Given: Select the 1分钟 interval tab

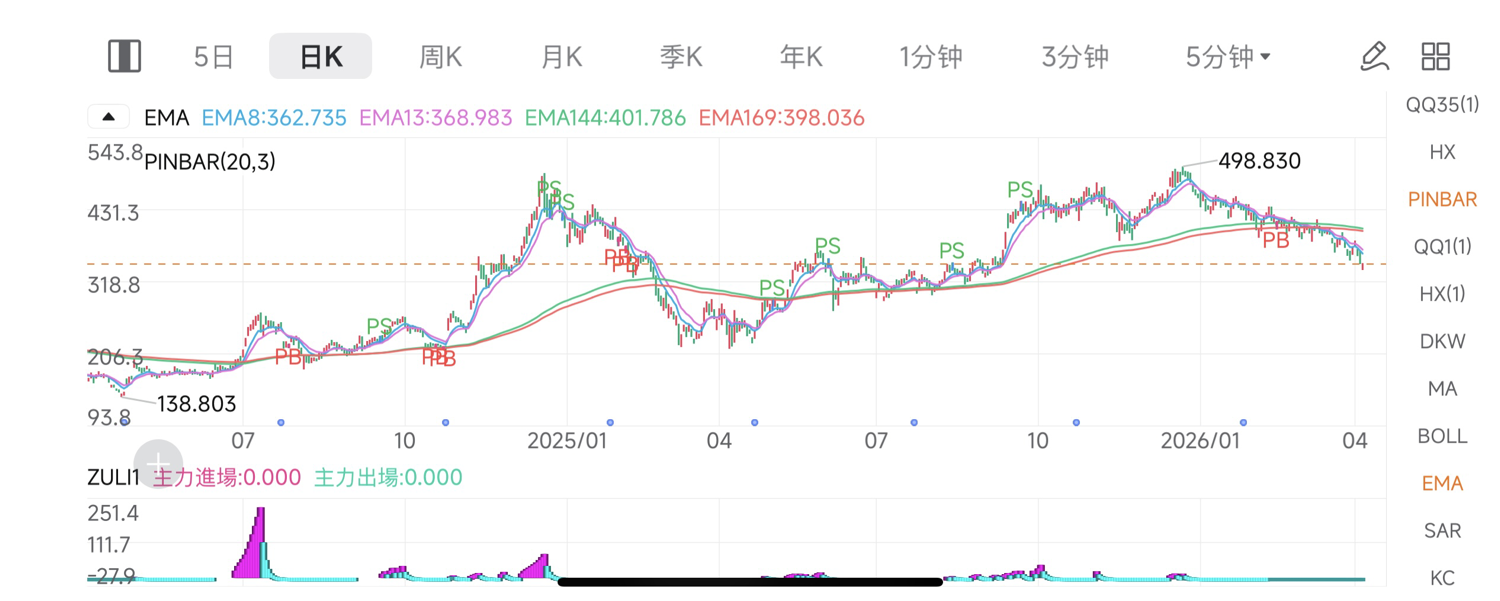Looking at the screenshot, I should [930, 57].
